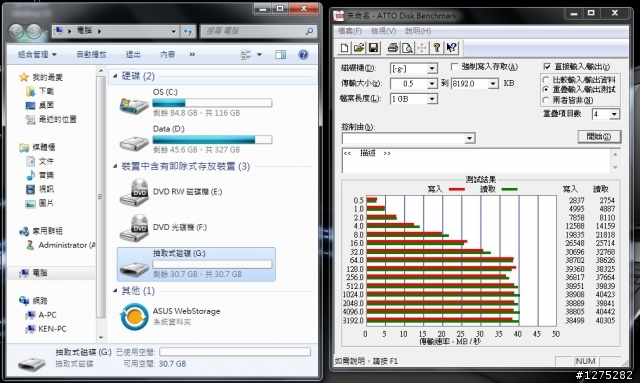
Task: Click the New file icon in ATTO toolbar
Action: (344, 48)
